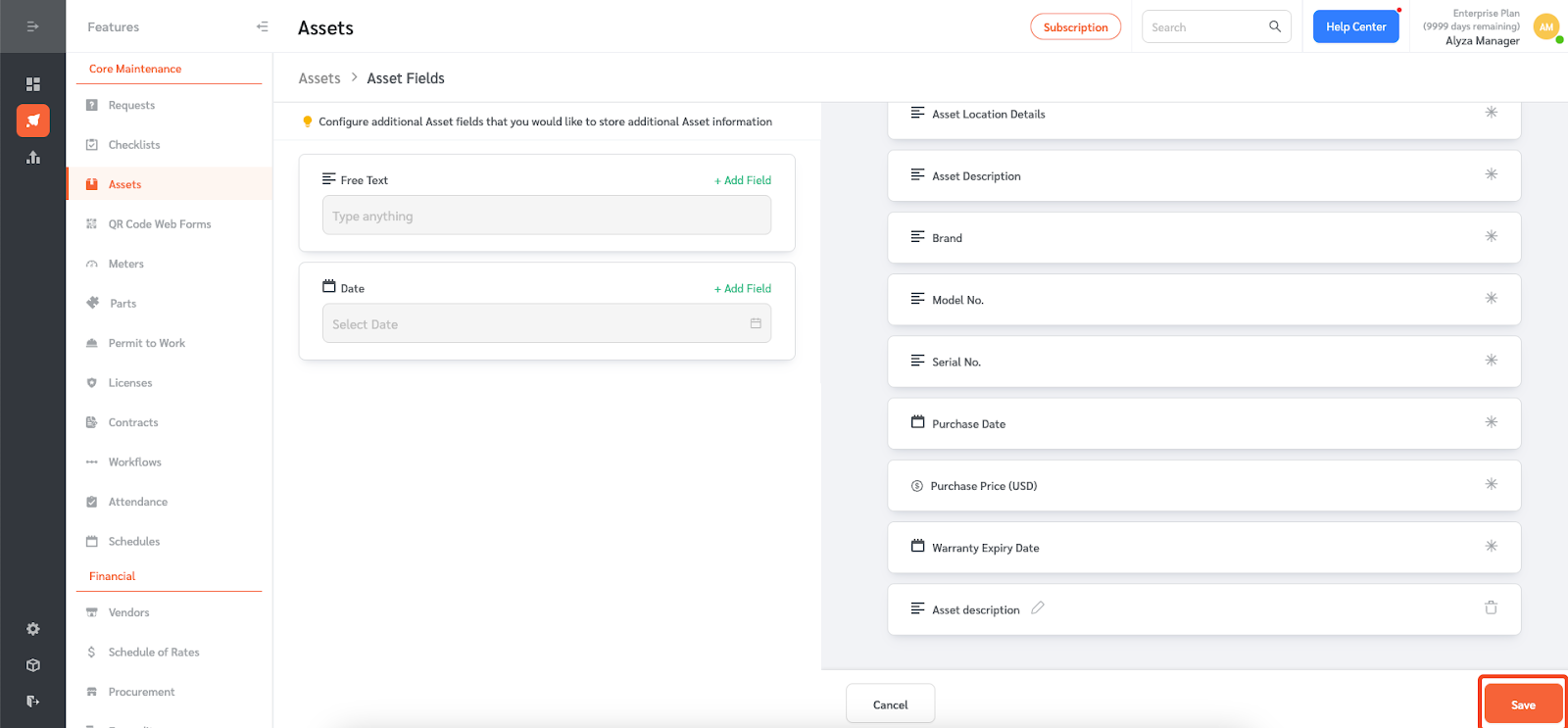Click the Permit to Work hardhat icon
This screenshot has height=728, width=1568.
(x=91, y=343)
